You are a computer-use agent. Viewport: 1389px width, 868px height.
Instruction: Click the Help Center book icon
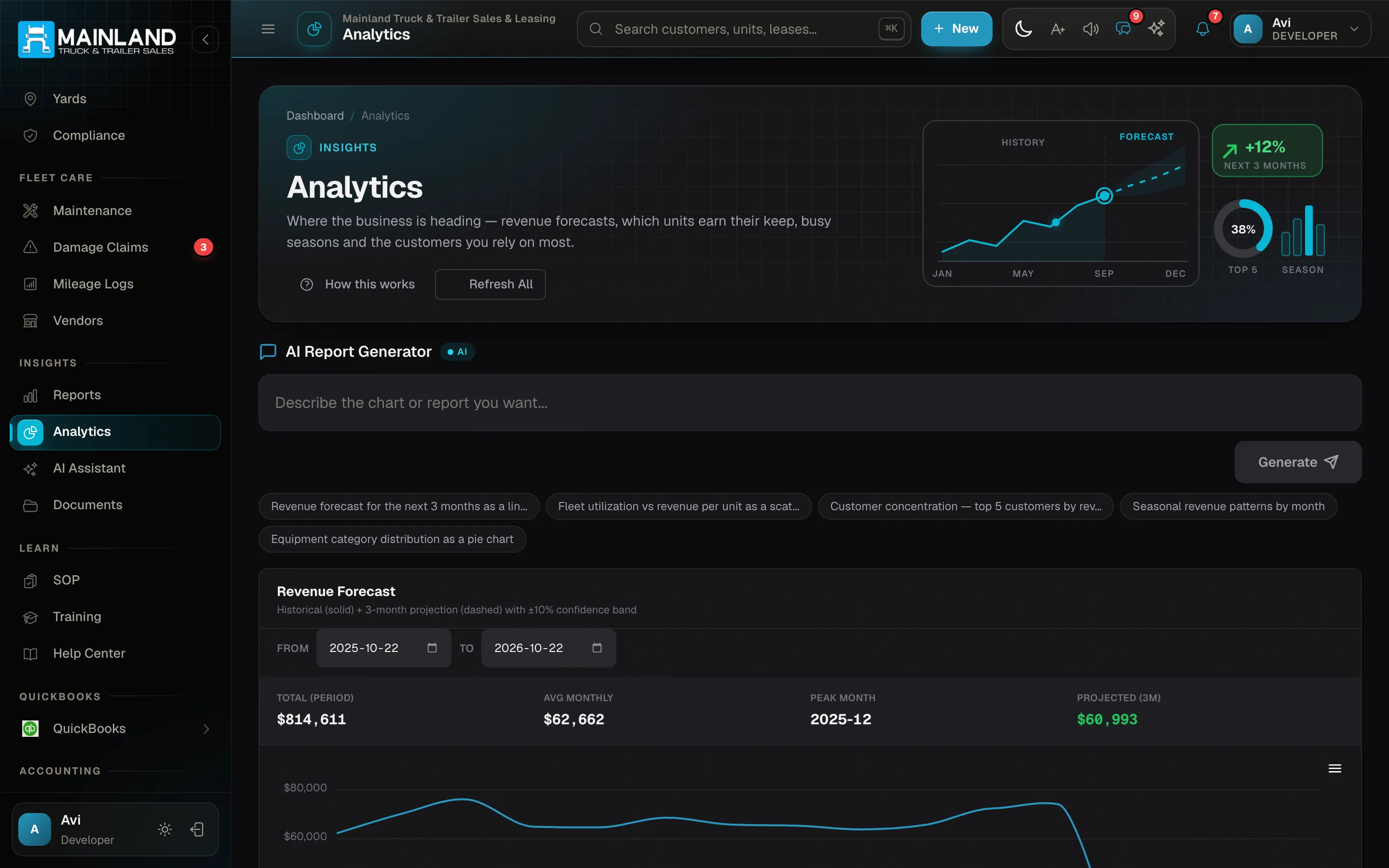[30, 654]
